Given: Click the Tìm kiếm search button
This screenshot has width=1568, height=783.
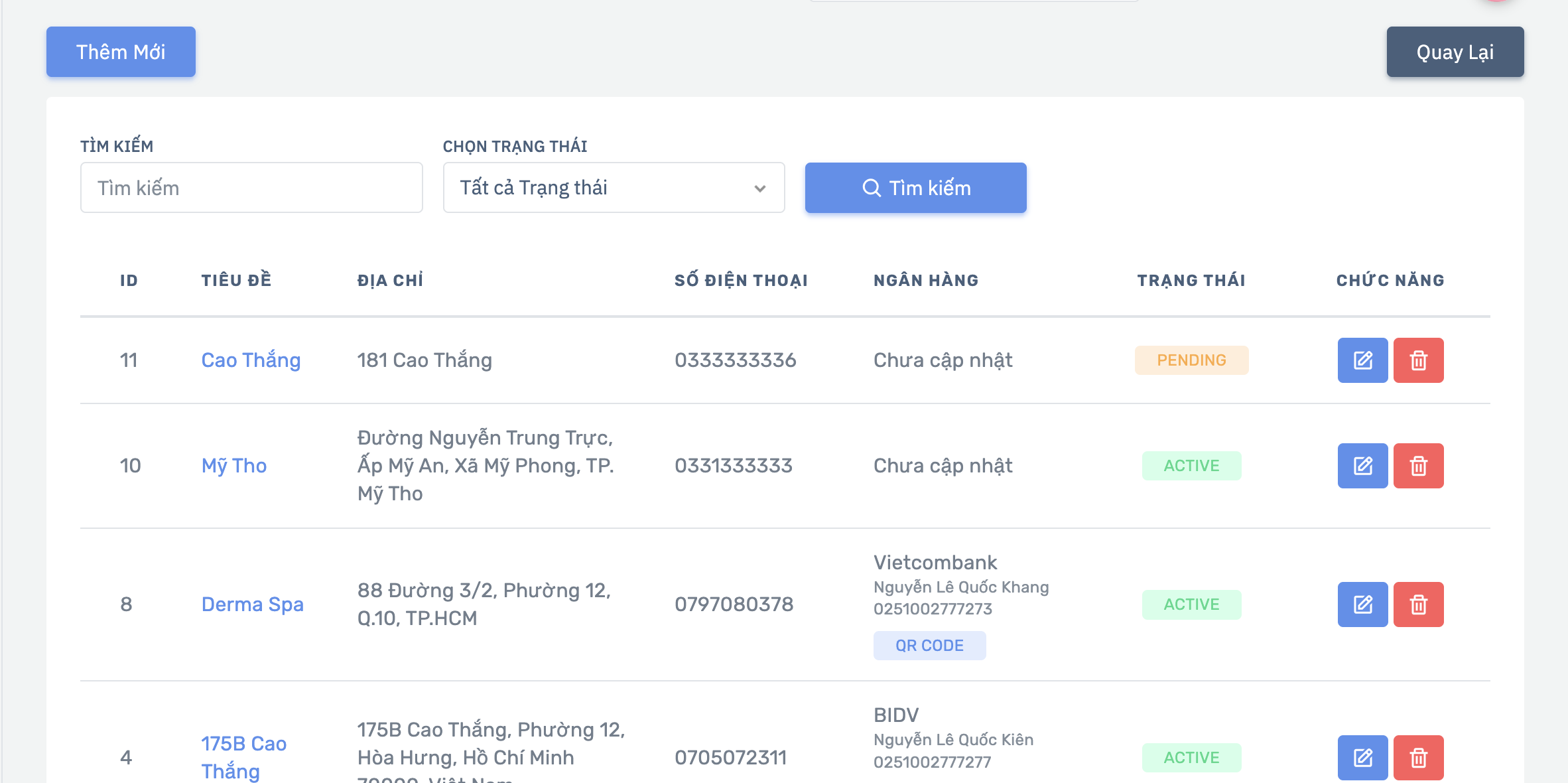Looking at the screenshot, I should [x=915, y=188].
